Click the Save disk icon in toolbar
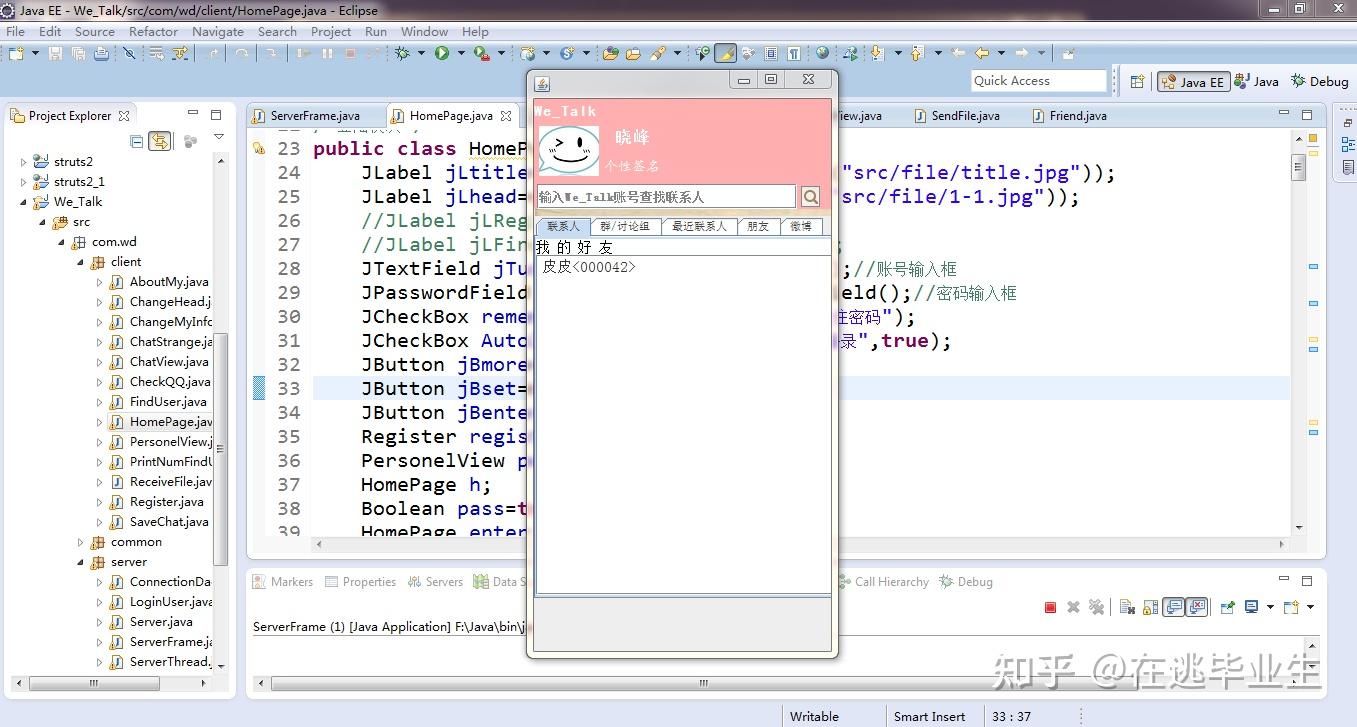Image resolution: width=1357 pixels, height=727 pixels. 55,53
